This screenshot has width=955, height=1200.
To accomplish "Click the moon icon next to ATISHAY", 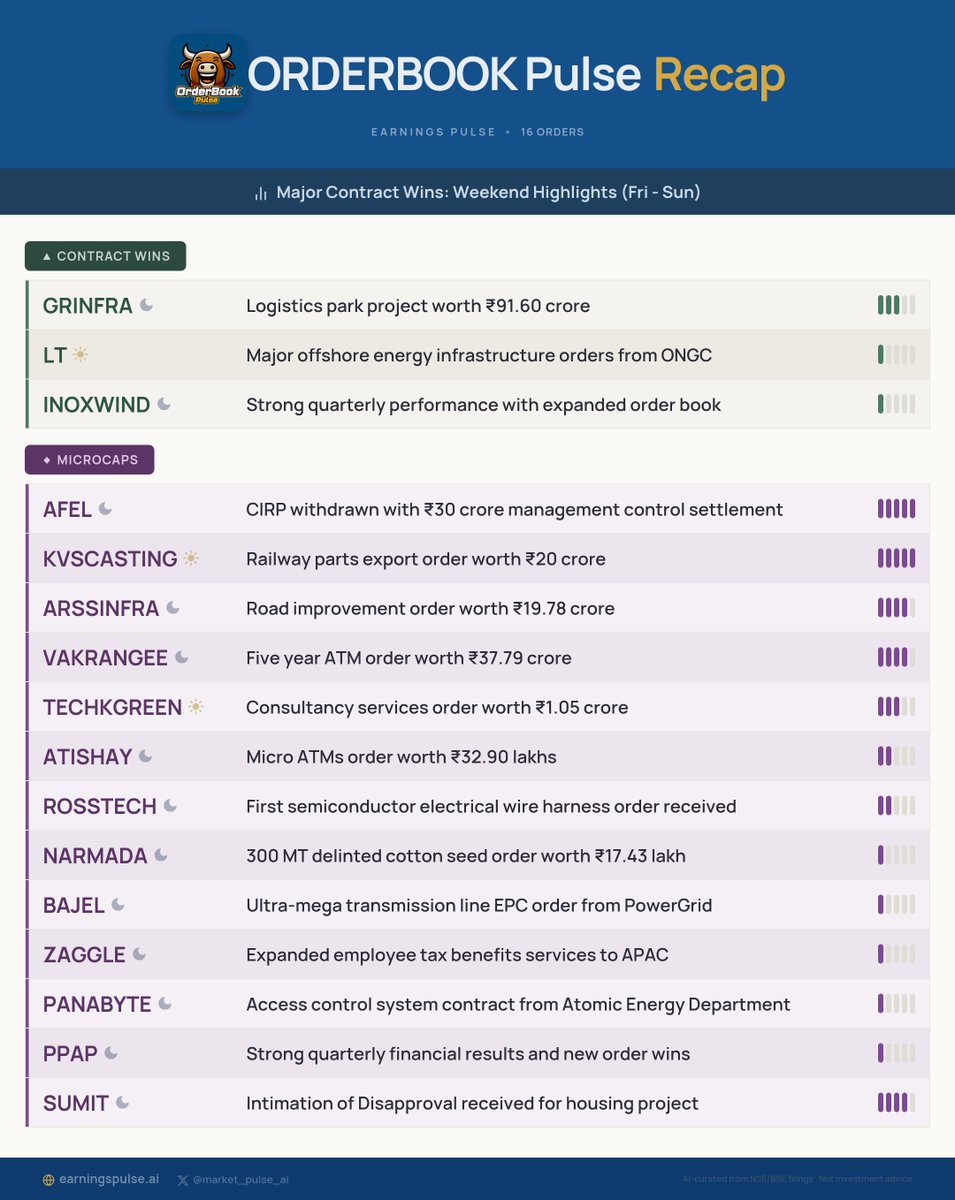I will [x=145, y=756].
